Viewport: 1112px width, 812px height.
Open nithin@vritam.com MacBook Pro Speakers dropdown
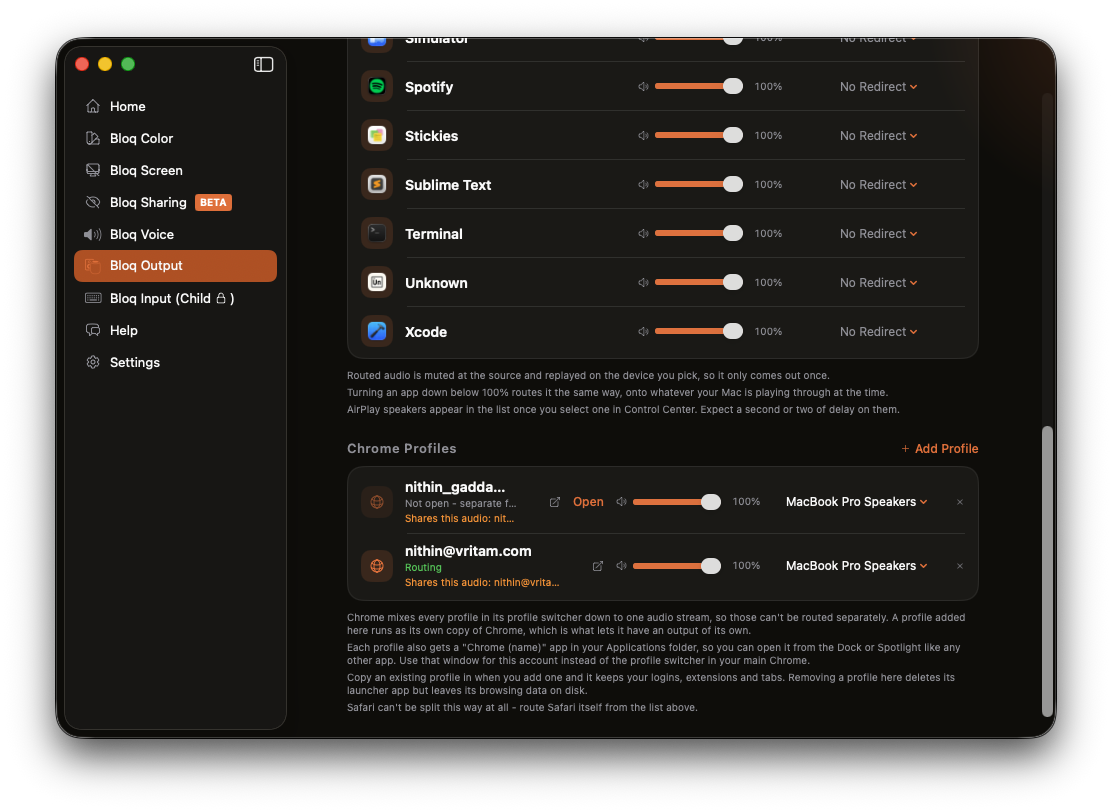857,565
